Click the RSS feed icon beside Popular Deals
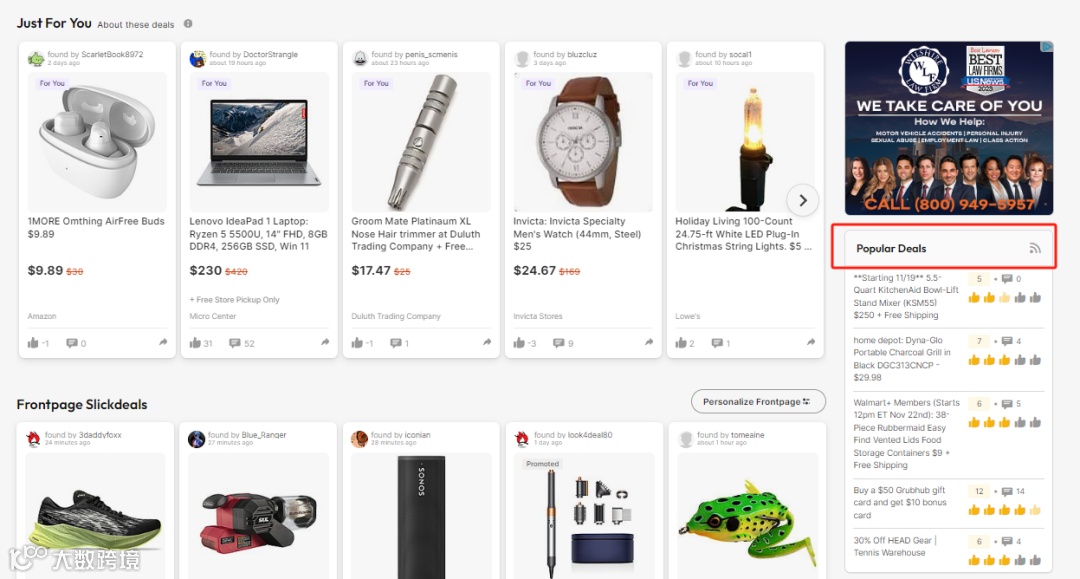The image size is (1080, 579). (x=1035, y=249)
